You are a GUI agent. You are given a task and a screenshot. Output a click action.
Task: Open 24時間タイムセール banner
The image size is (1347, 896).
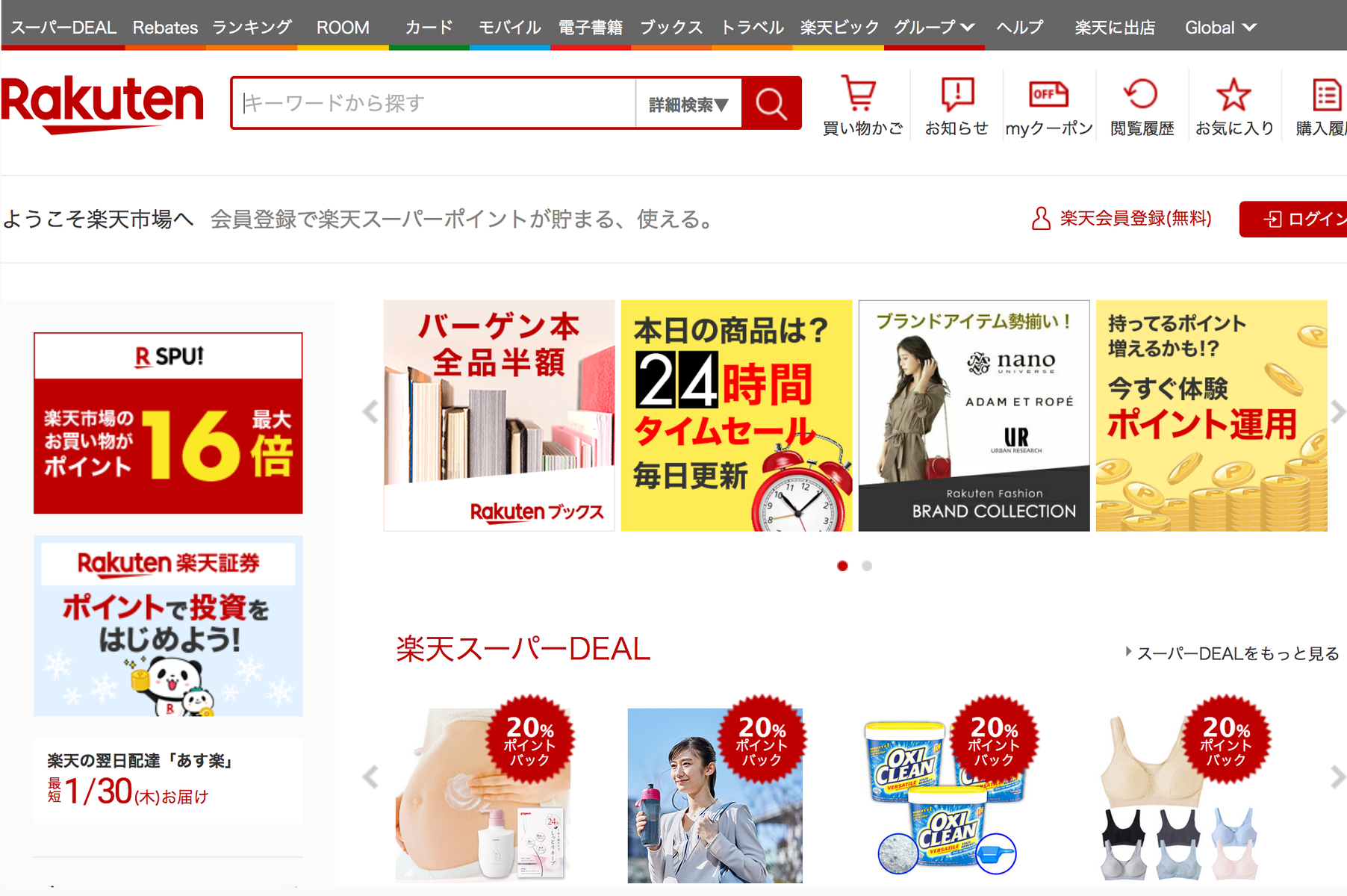click(x=736, y=416)
